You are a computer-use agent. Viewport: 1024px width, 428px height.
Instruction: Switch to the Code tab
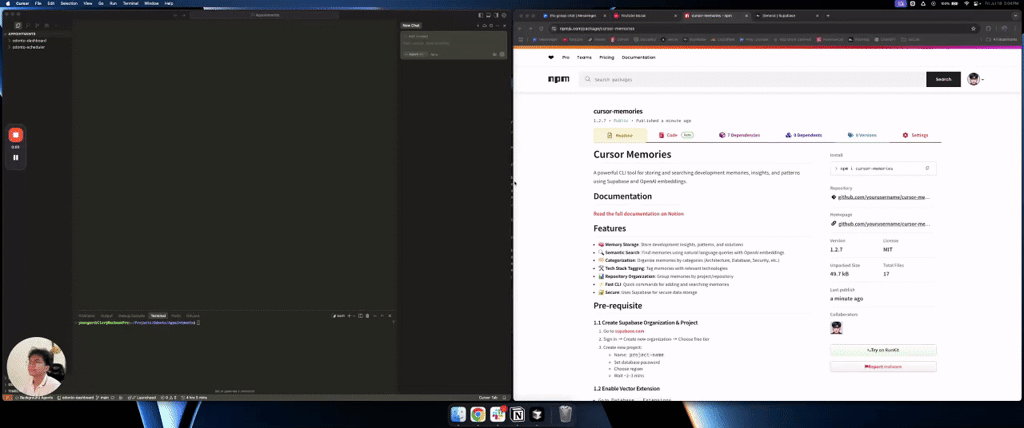(x=672, y=135)
